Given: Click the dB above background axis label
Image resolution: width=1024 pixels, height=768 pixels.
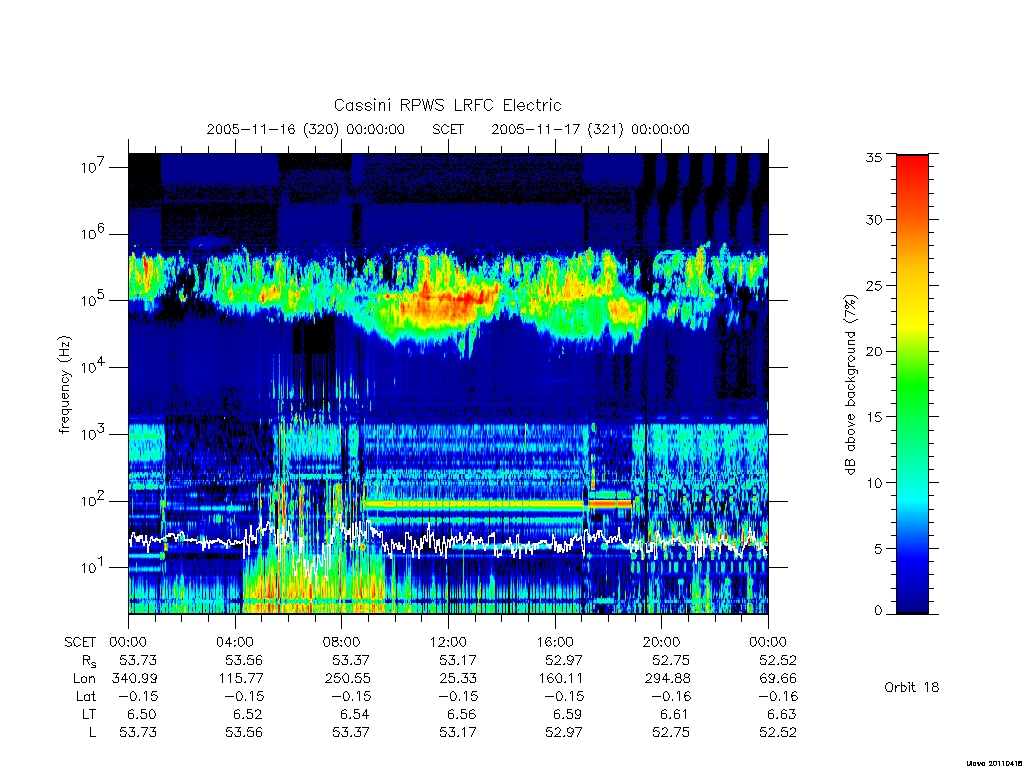Looking at the screenshot, I should pyautogui.click(x=850, y=384).
